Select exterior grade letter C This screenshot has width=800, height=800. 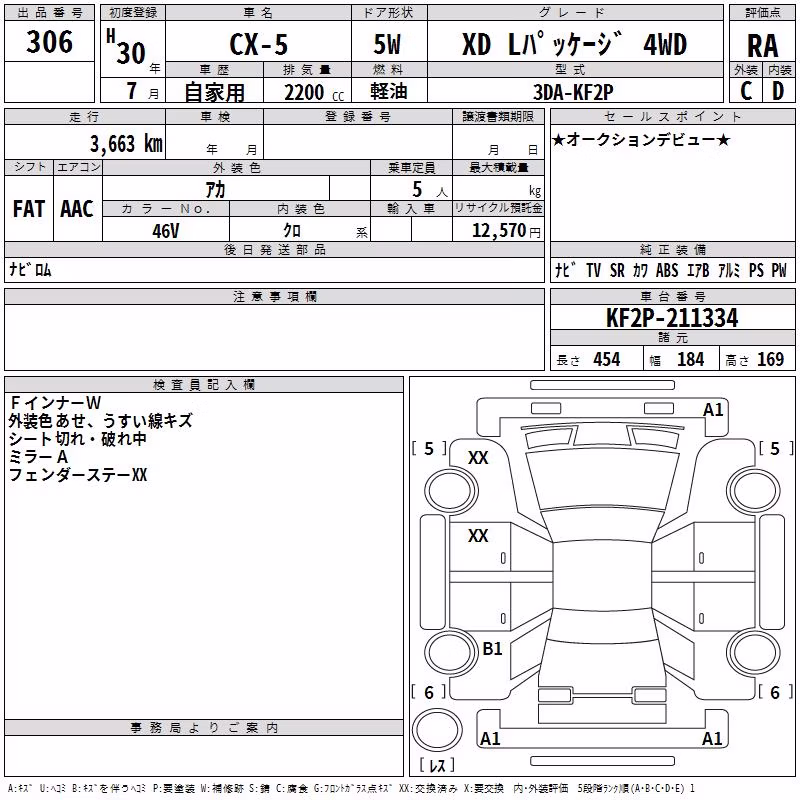coord(746,91)
